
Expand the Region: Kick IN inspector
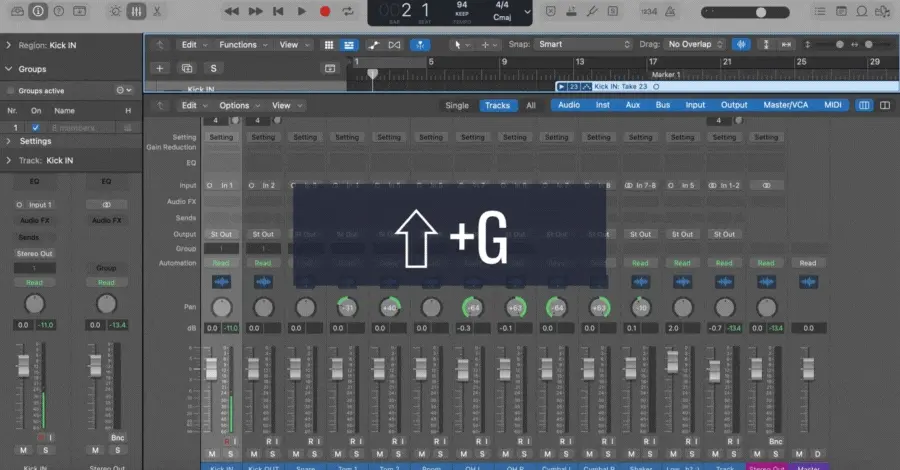[x=9, y=45]
